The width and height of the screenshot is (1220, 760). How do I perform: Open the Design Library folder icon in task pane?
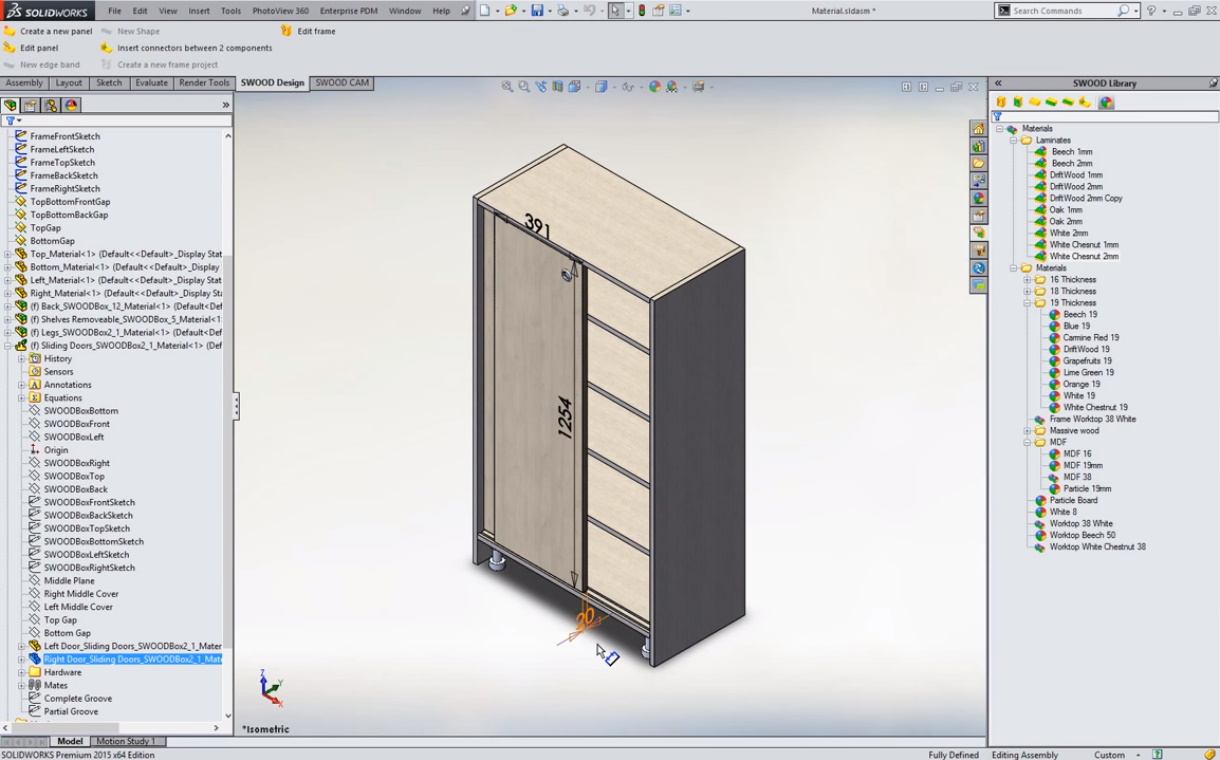point(978,163)
